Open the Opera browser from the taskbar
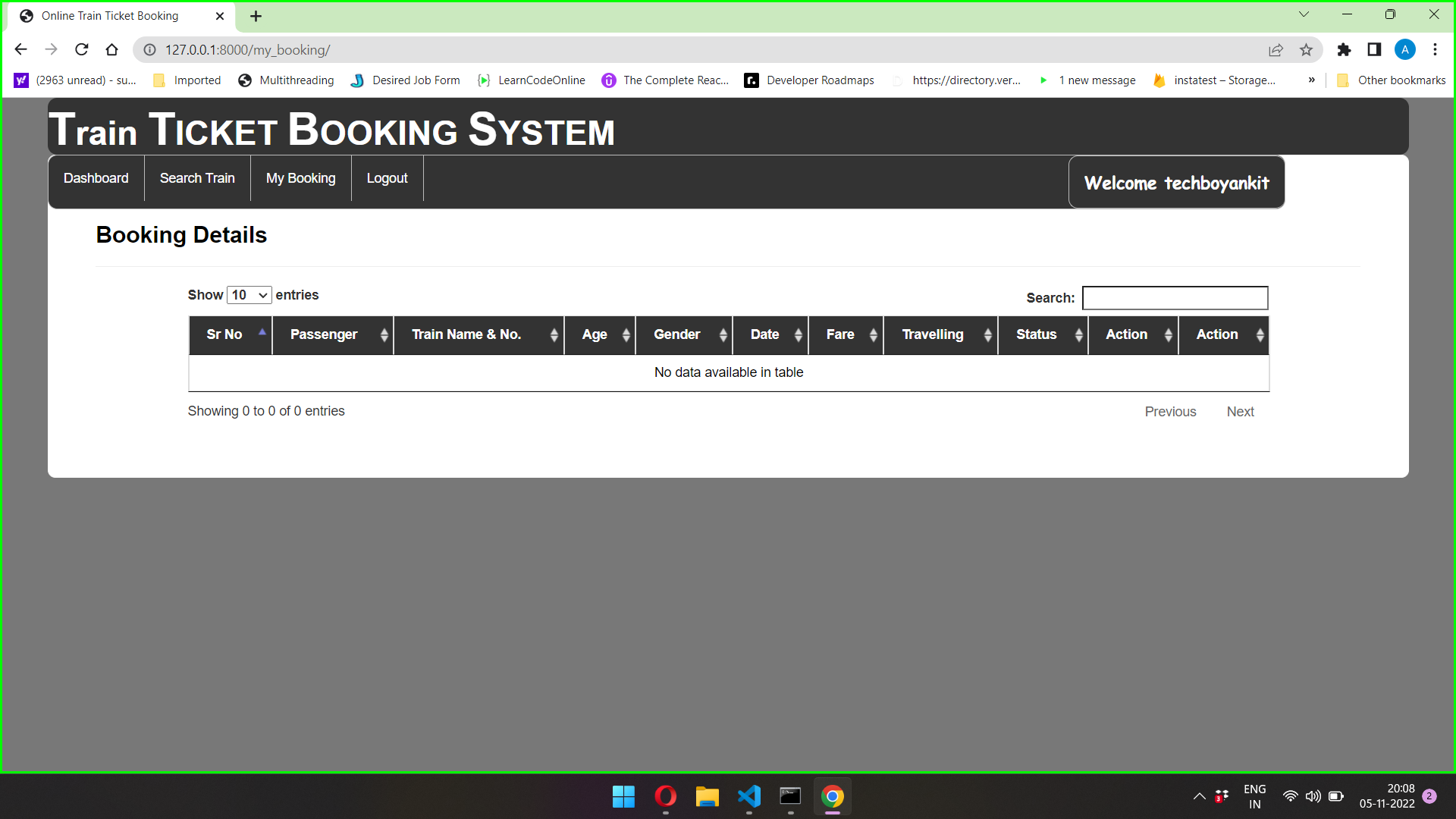 [x=665, y=796]
